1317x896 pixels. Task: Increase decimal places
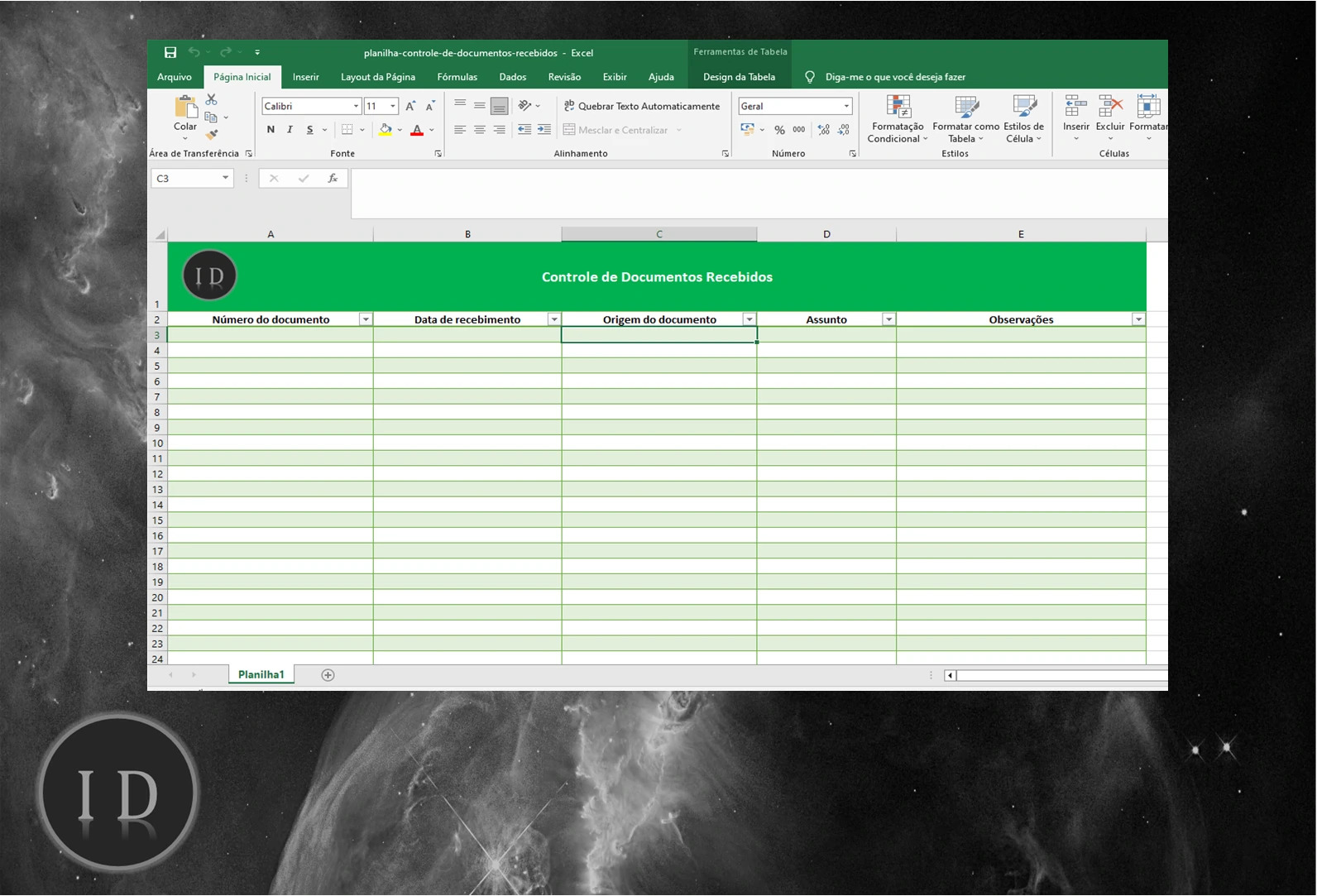(x=824, y=130)
